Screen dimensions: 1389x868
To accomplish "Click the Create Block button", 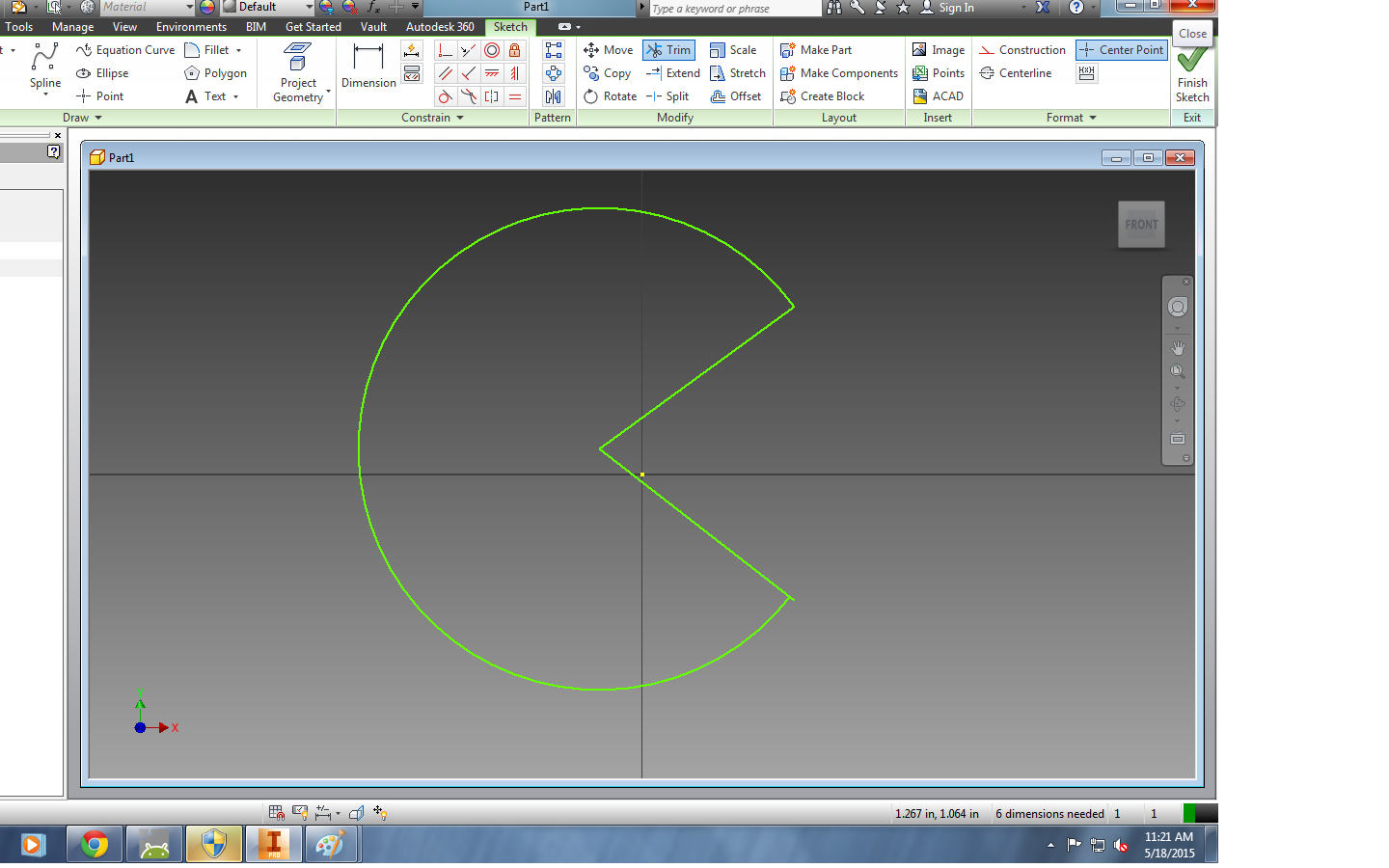I will (822, 96).
